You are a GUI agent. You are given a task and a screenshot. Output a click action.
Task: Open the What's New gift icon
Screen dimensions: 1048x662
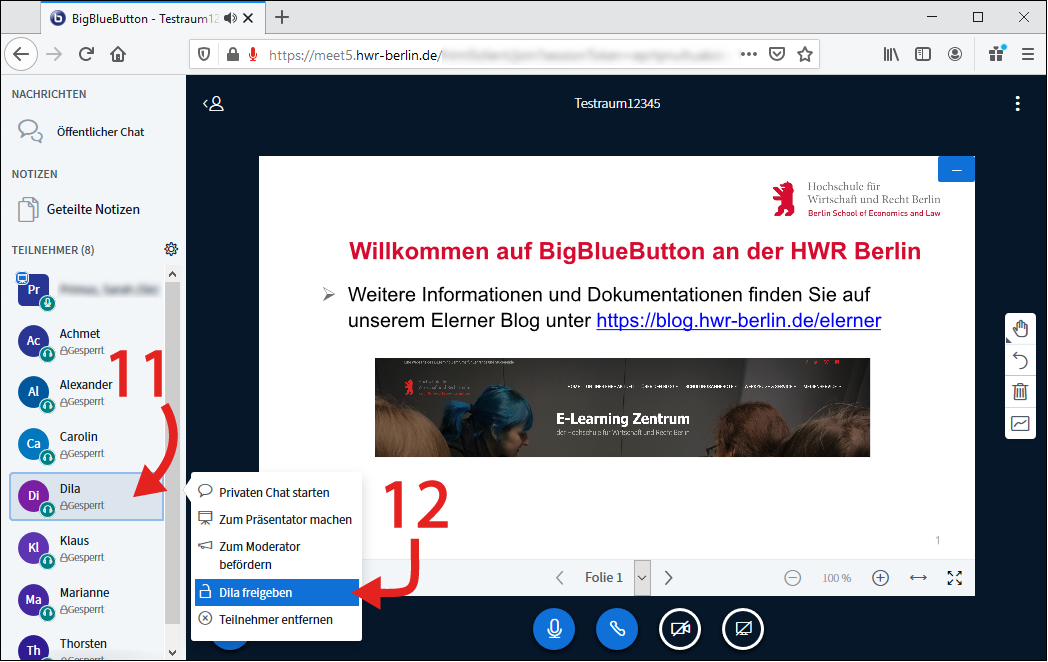point(997,53)
